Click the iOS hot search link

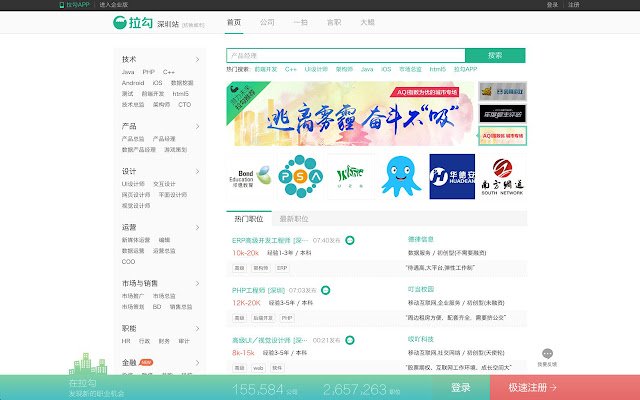click(x=386, y=69)
